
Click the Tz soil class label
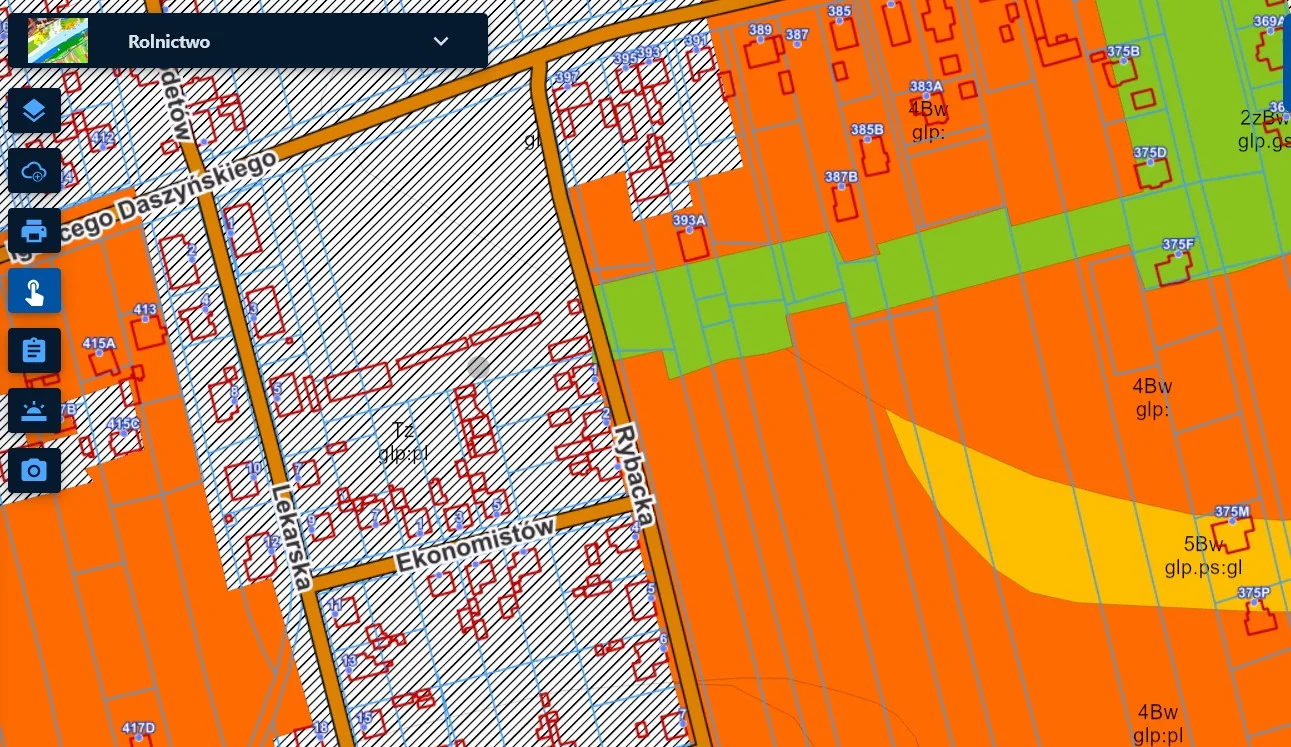point(403,430)
